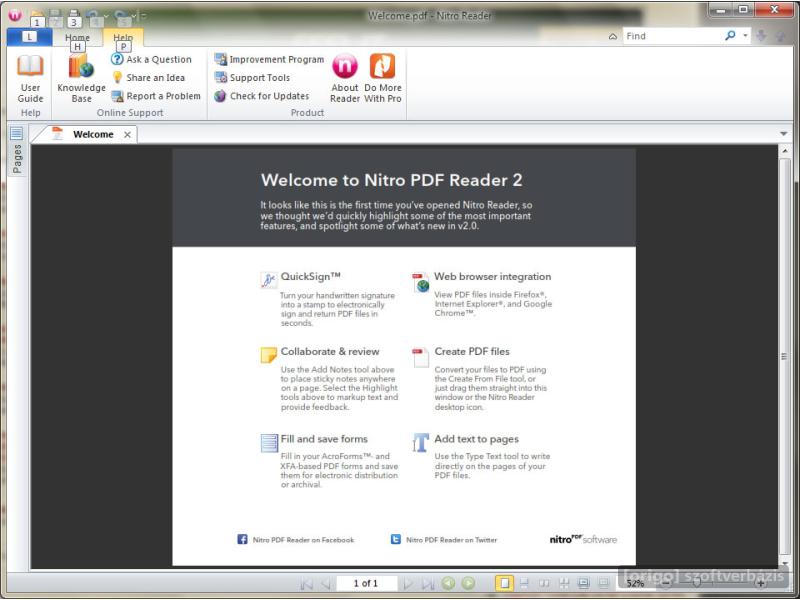The width and height of the screenshot is (800, 600).
Task: Click Do More With Pro
Action: point(383,79)
